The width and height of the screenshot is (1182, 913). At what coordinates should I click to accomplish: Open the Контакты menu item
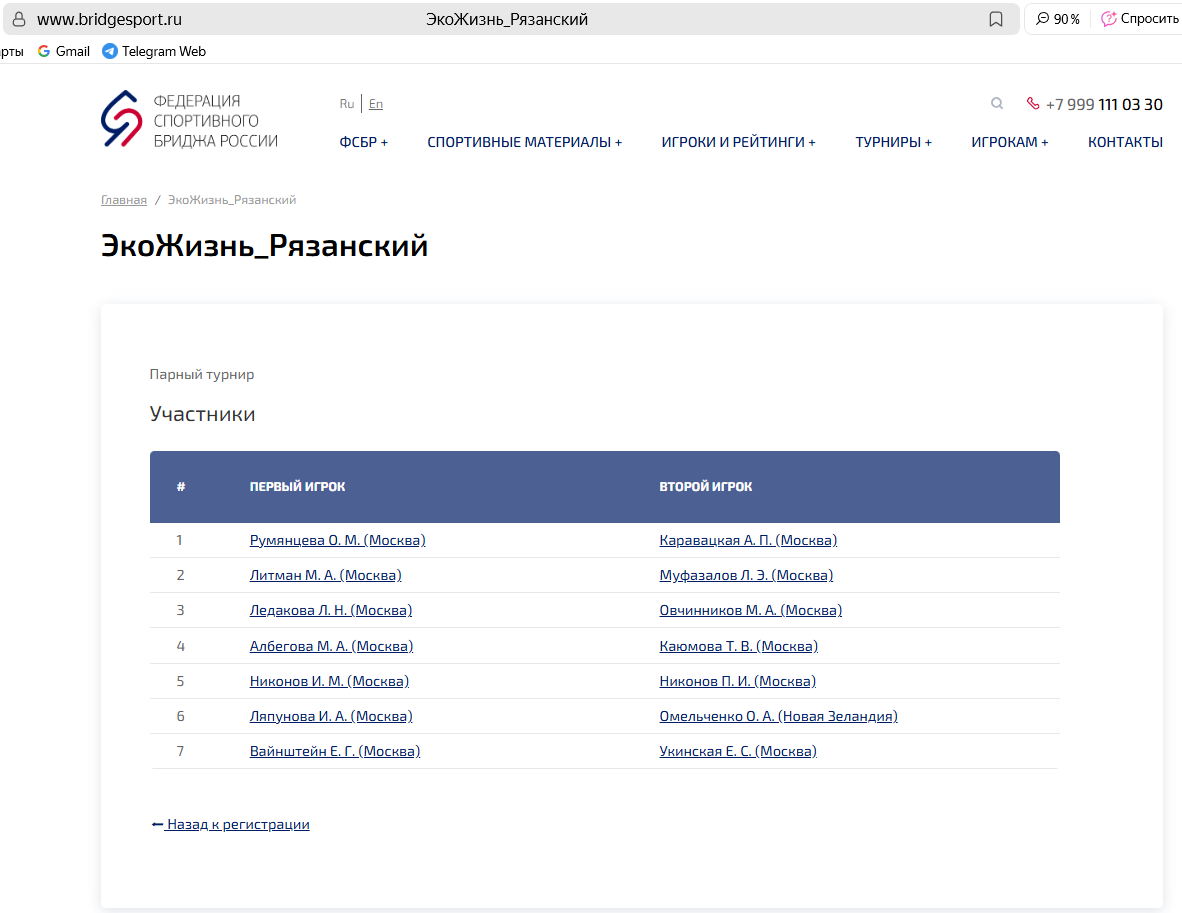[1125, 142]
